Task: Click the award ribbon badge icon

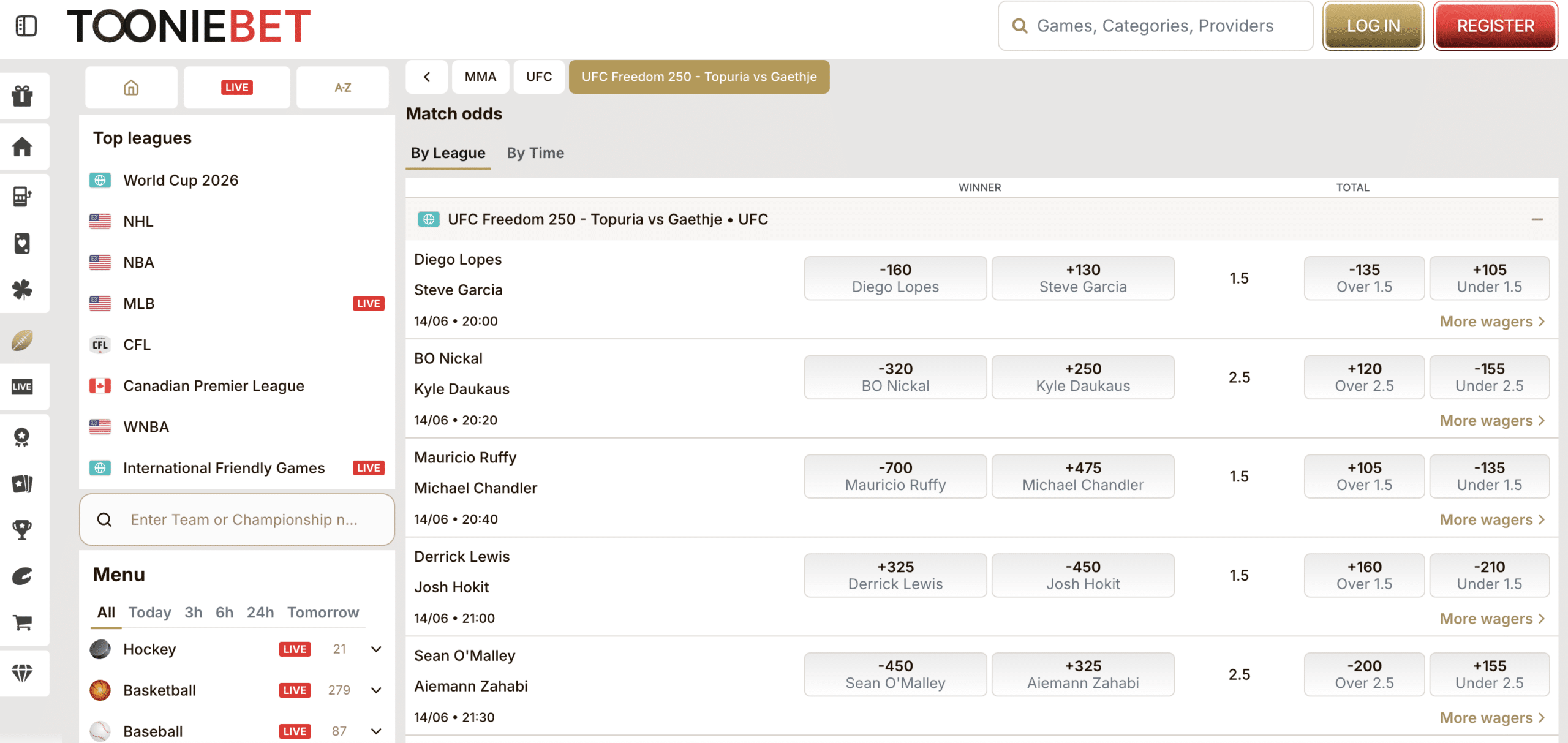Action: click(23, 437)
